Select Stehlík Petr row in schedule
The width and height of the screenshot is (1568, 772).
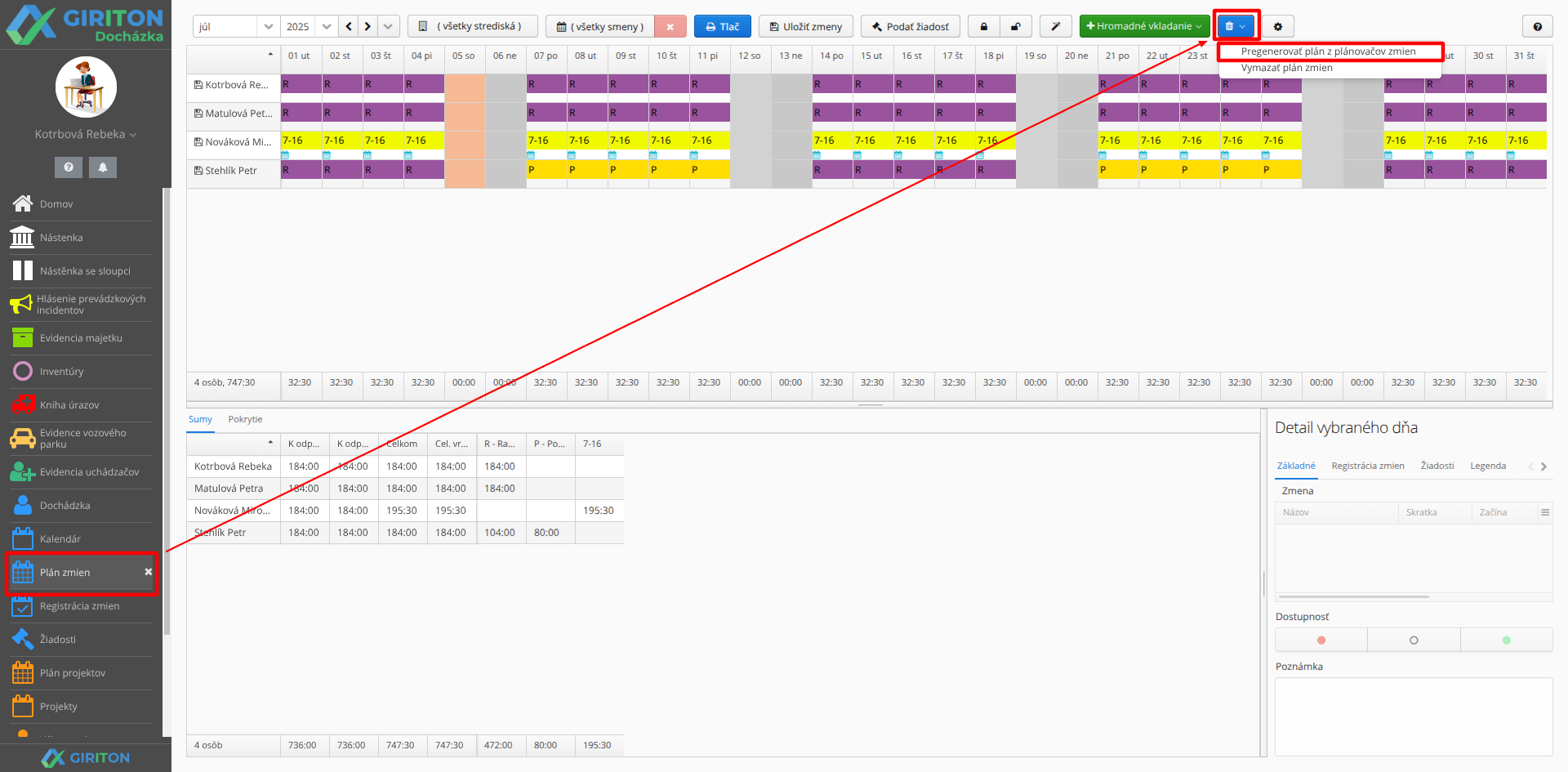click(x=234, y=170)
